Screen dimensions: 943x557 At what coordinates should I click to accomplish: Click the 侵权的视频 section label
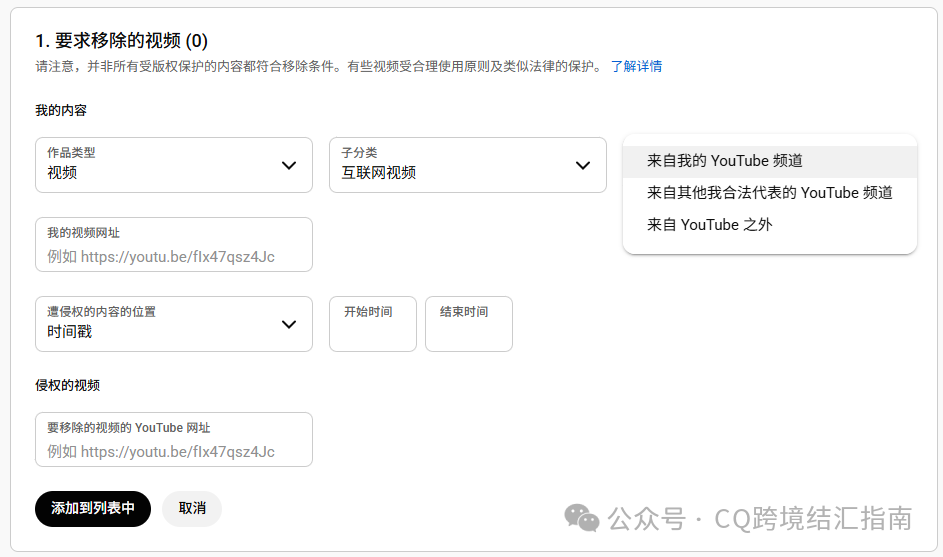67,385
